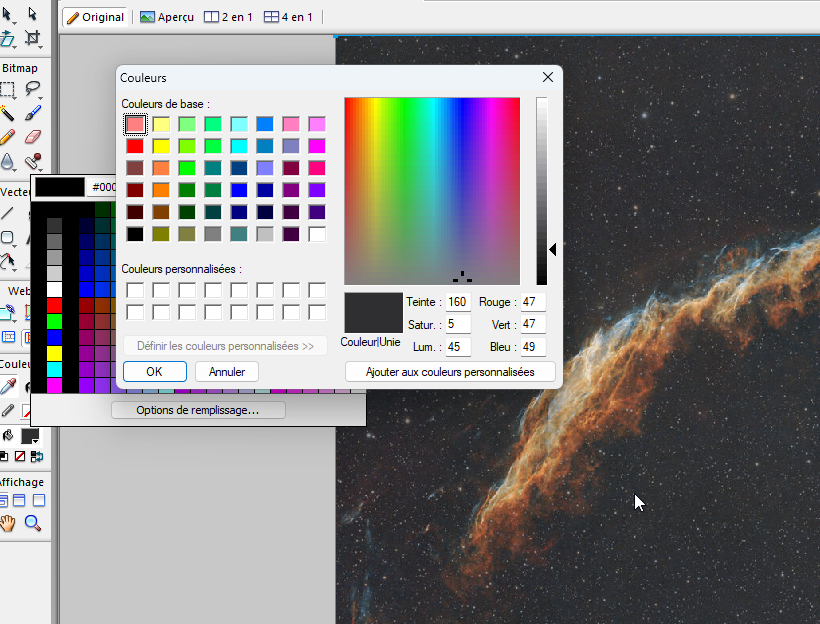Click the rainbow color spectrum area

tap(432, 191)
